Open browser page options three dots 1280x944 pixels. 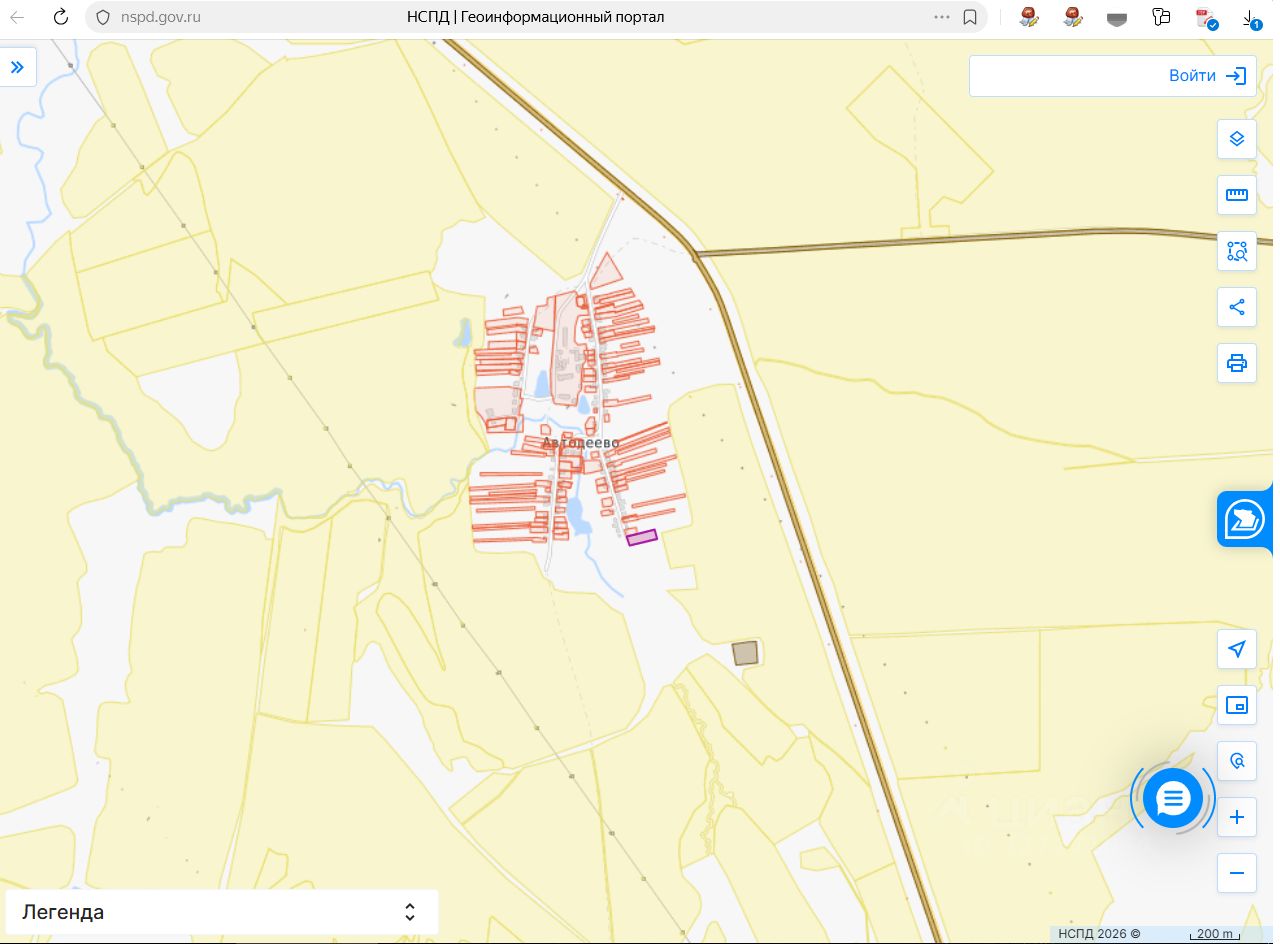coord(942,17)
